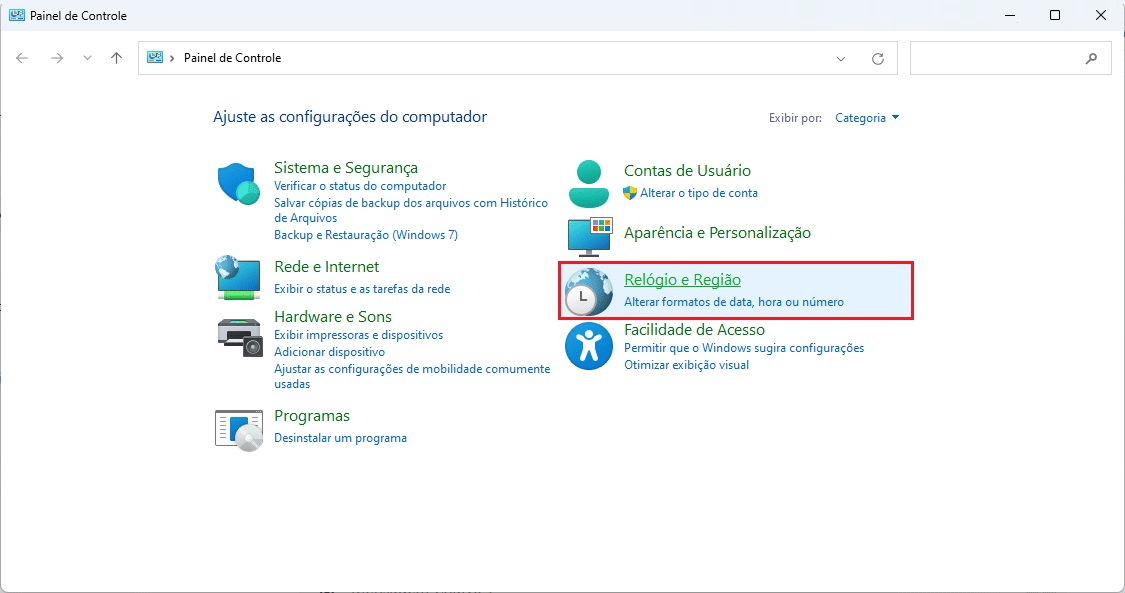Click Otimizar exibição visual

click(x=687, y=365)
